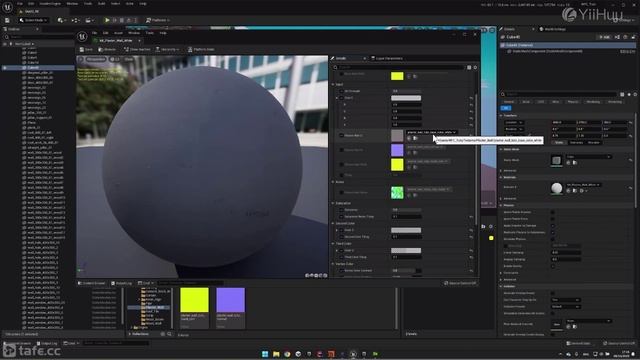Toggle the checkbox on the Third Color row
Screen dimensions: 640x360
[x=341, y=251]
